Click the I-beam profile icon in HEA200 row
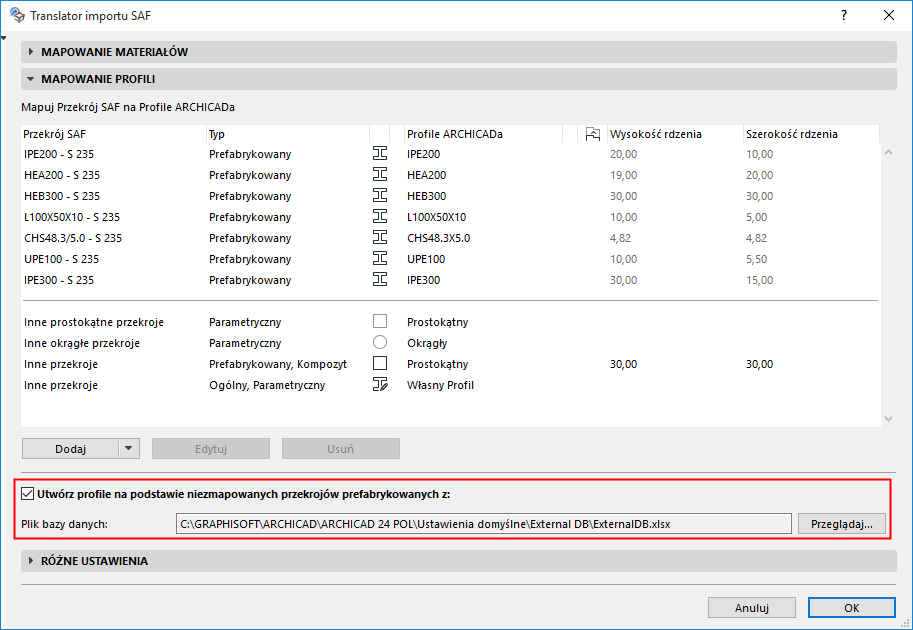The image size is (913, 630). [x=380, y=175]
